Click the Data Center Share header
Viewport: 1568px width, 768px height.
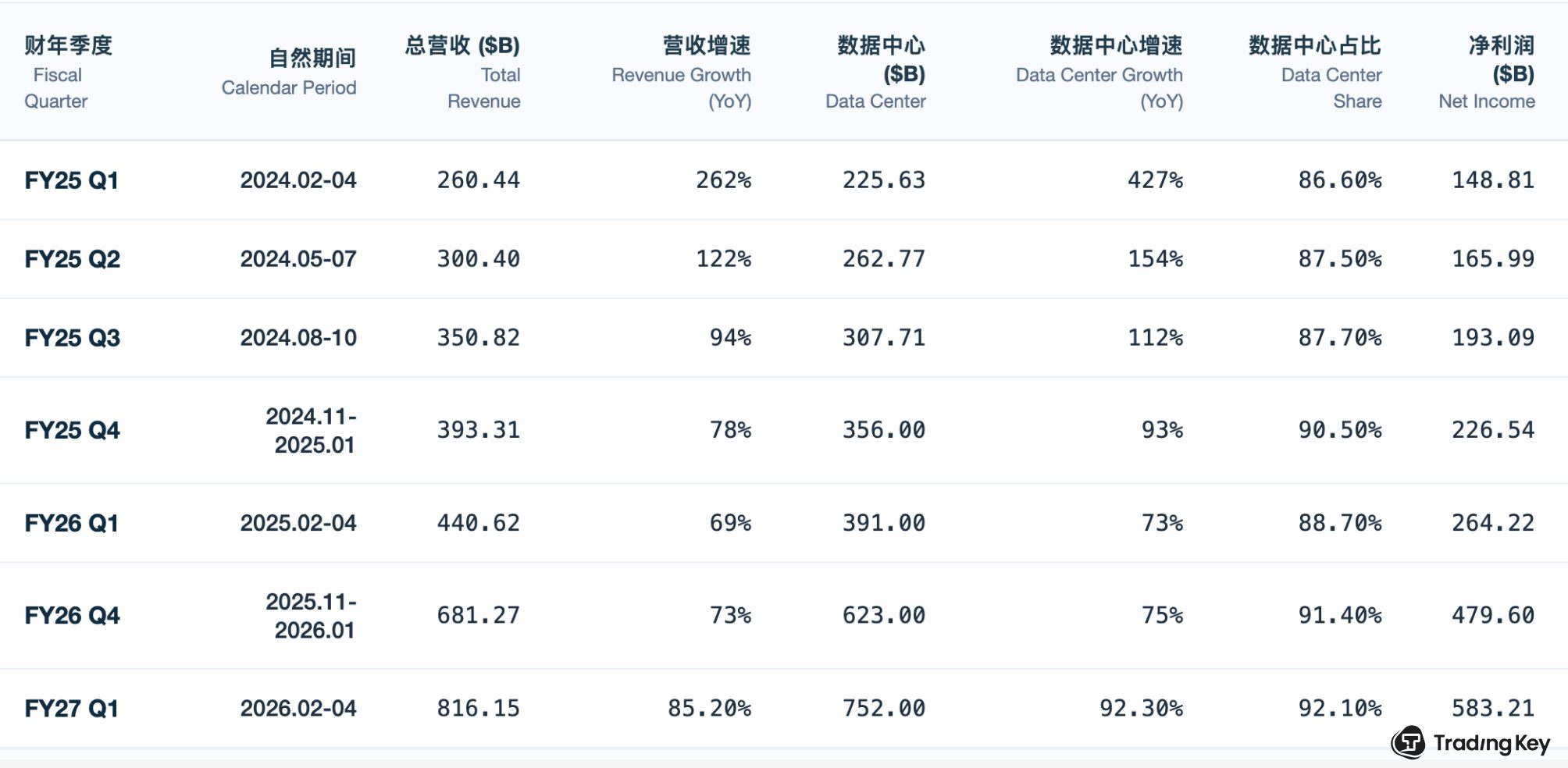tap(1315, 73)
